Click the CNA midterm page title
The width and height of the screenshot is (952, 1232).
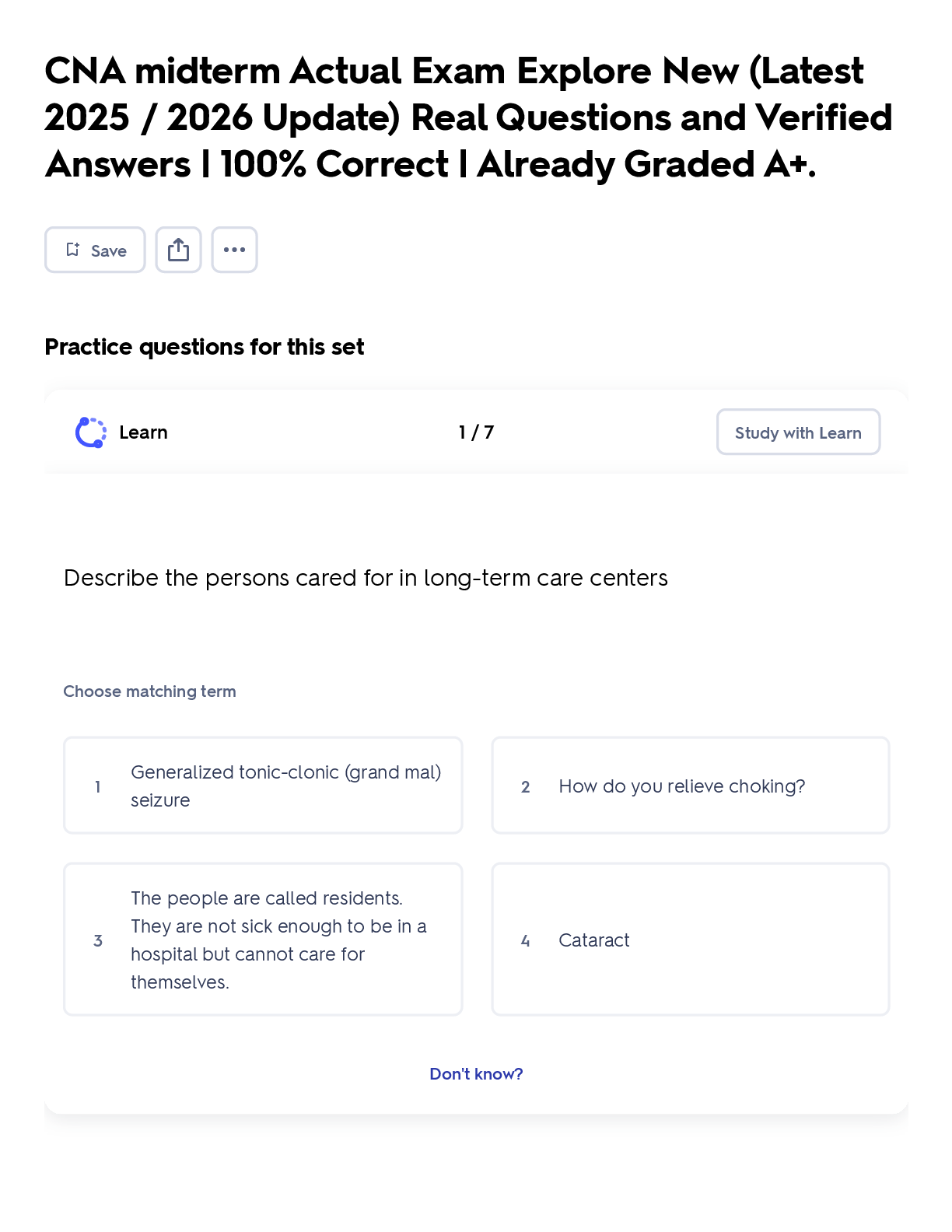(x=468, y=117)
